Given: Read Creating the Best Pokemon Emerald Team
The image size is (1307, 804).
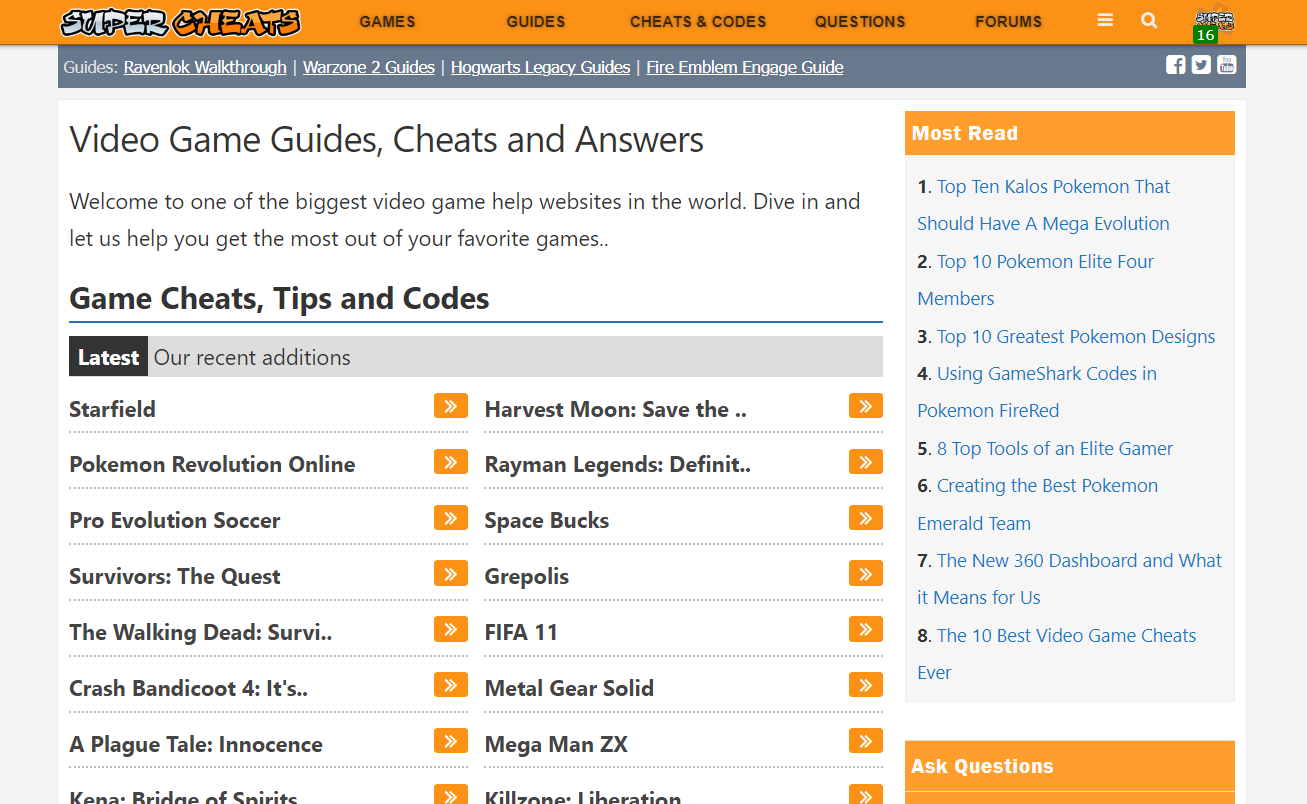Looking at the screenshot, I should [x=1037, y=504].
